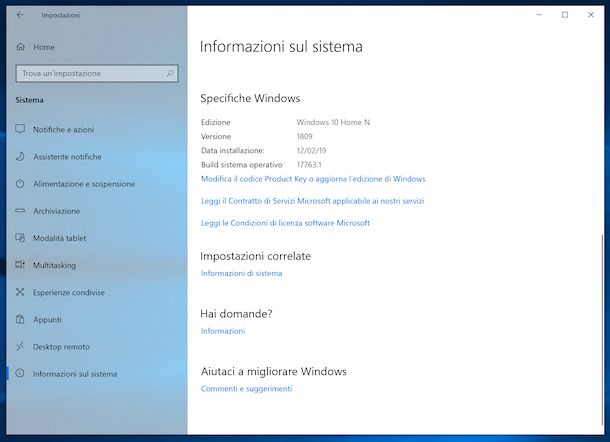Viewport: 610px width, 442px height.
Task: Click the Versione label
Action: [x=216, y=136]
